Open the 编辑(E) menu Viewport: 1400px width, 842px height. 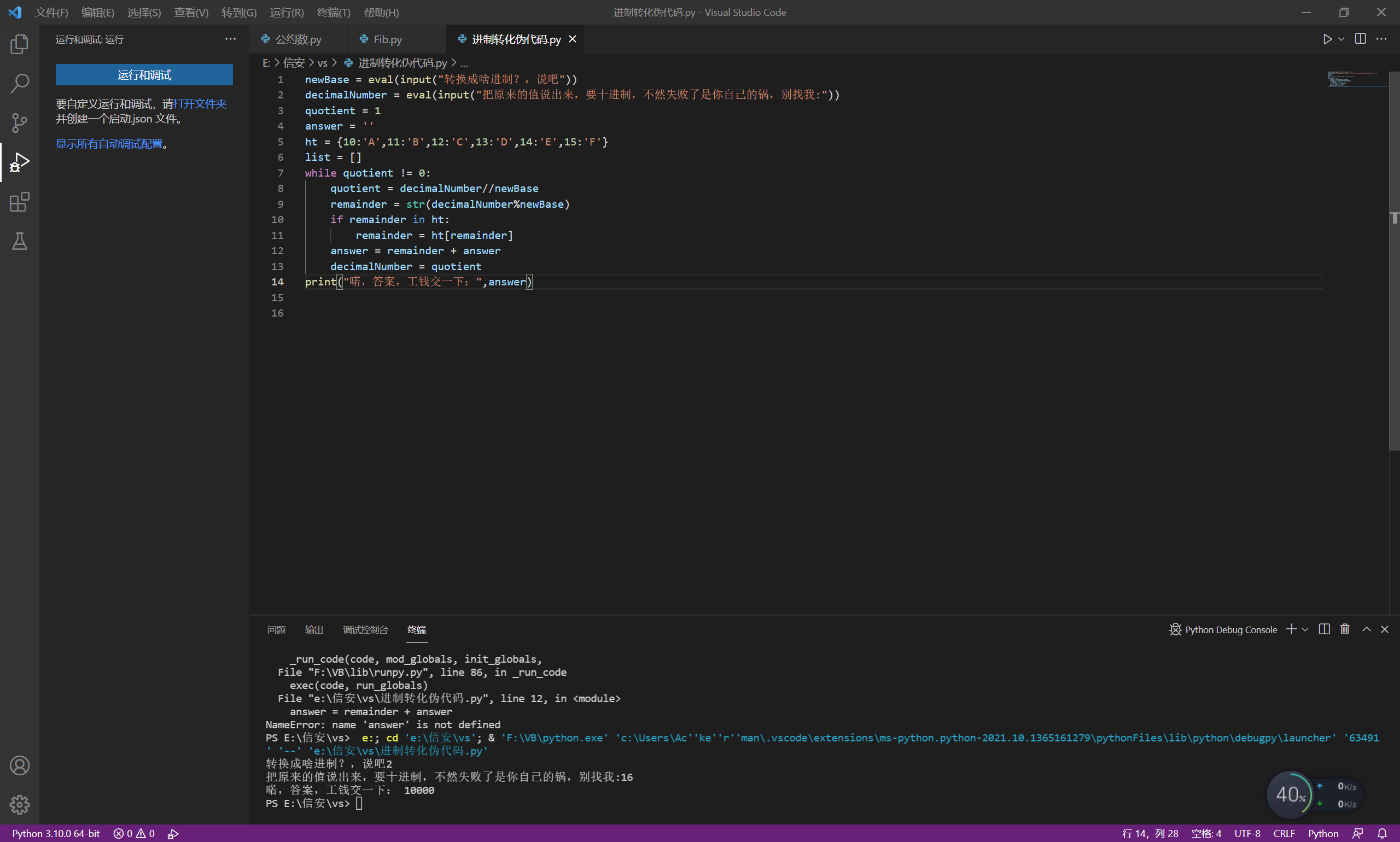(97, 12)
